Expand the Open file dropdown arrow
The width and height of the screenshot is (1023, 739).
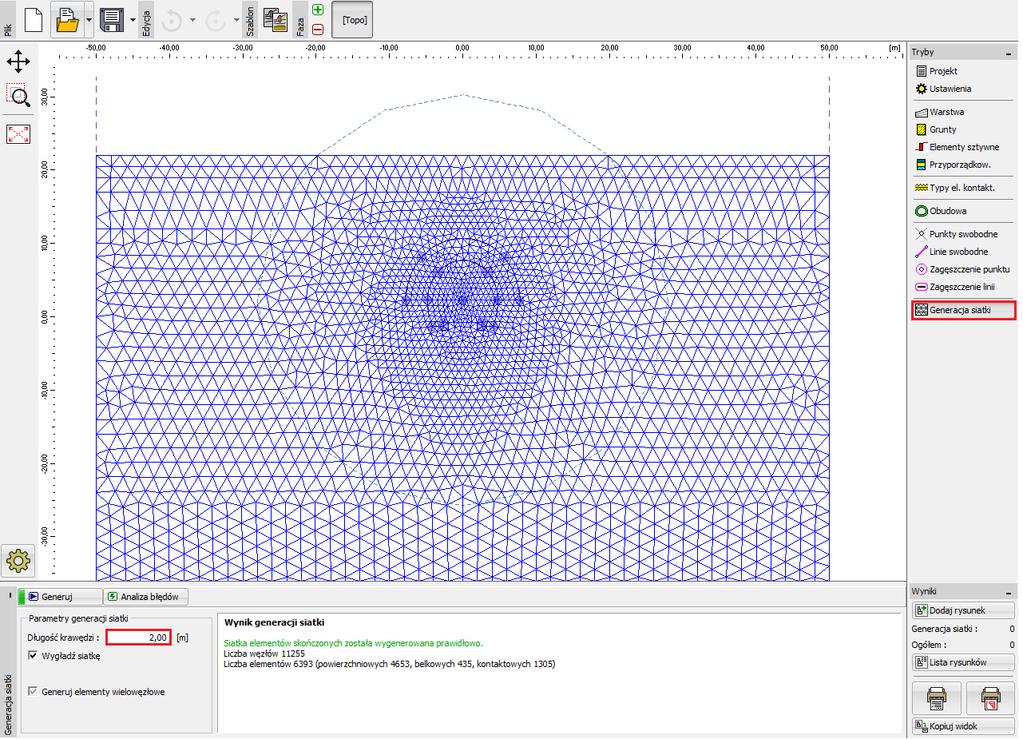pos(89,20)
